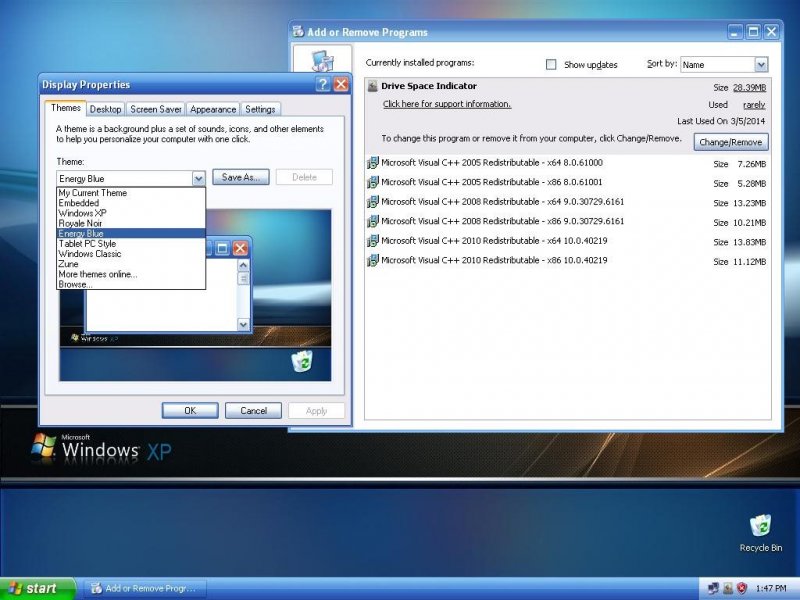
Task: Pick Tablet PC Style theme
Action: 131,244
